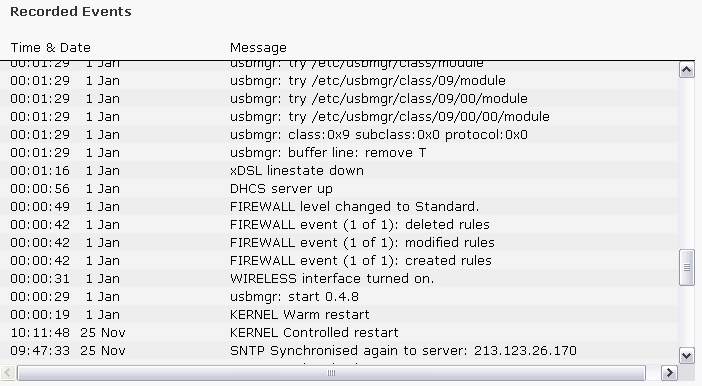This screenshot has width=702, height=386.
Task: Click the horizontal scrollbar thumb
Action: point(331,373)
